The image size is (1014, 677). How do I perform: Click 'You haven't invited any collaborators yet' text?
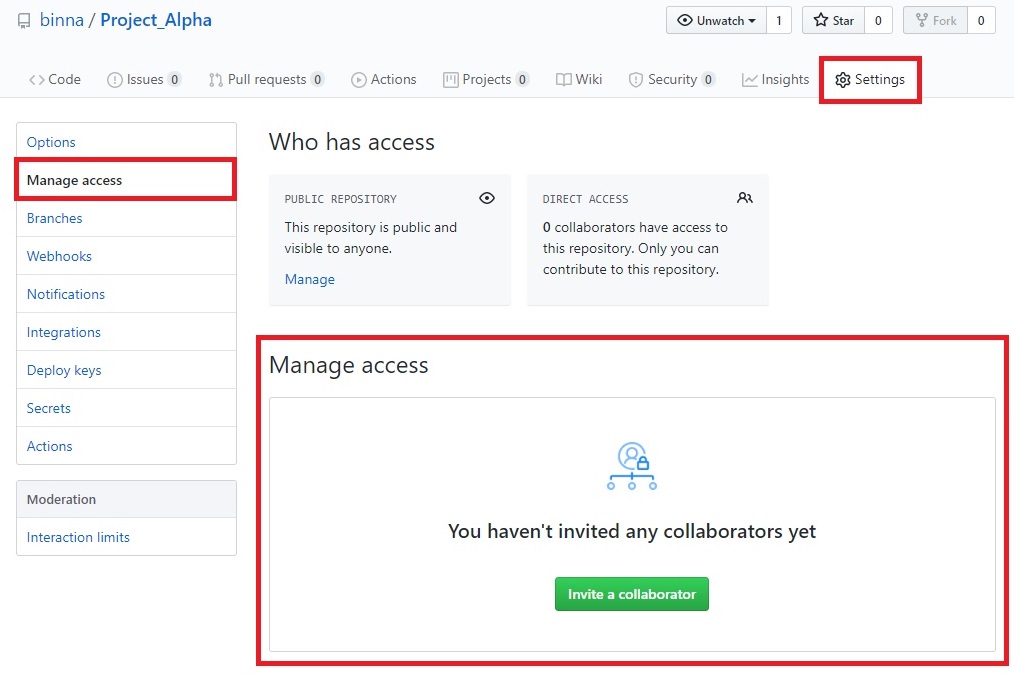[x=632, y=532]
